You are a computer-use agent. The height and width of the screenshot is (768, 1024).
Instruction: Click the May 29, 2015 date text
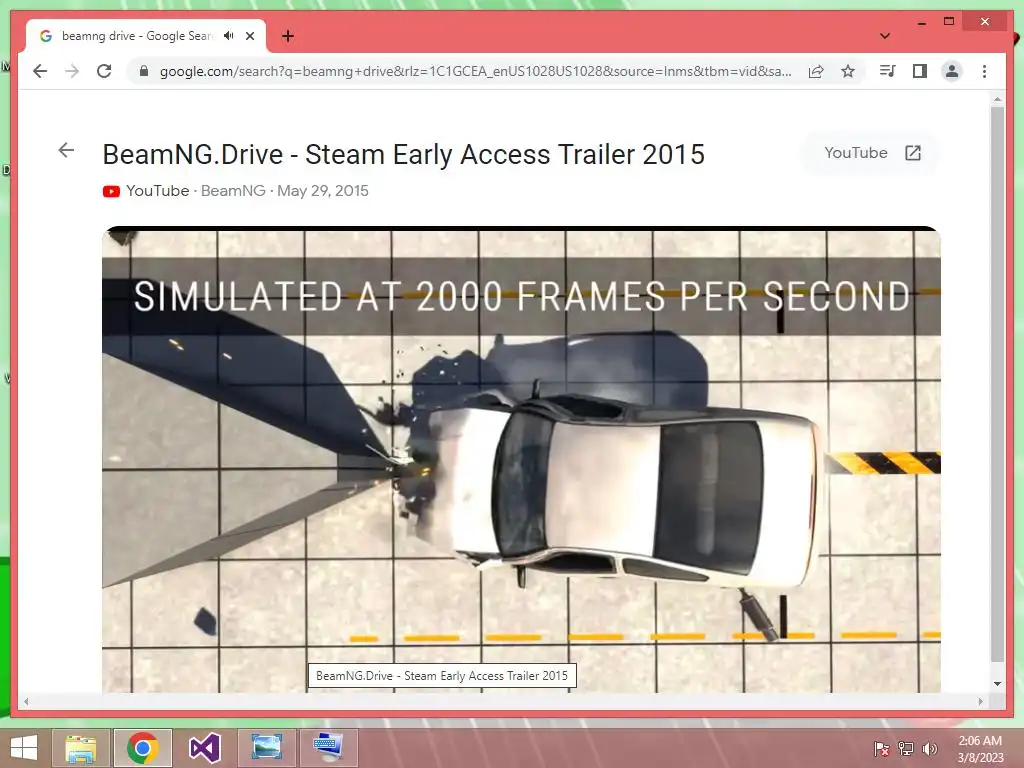click(323, 191)
